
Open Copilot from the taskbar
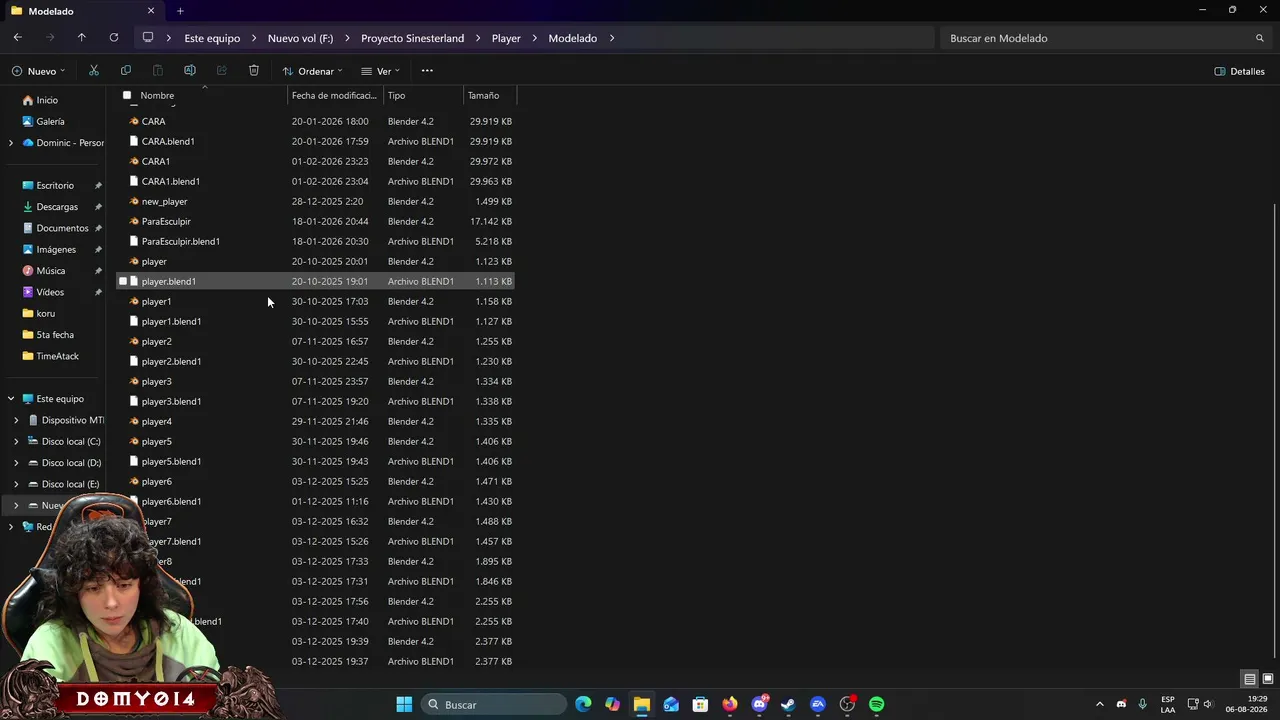coord(612,705)
